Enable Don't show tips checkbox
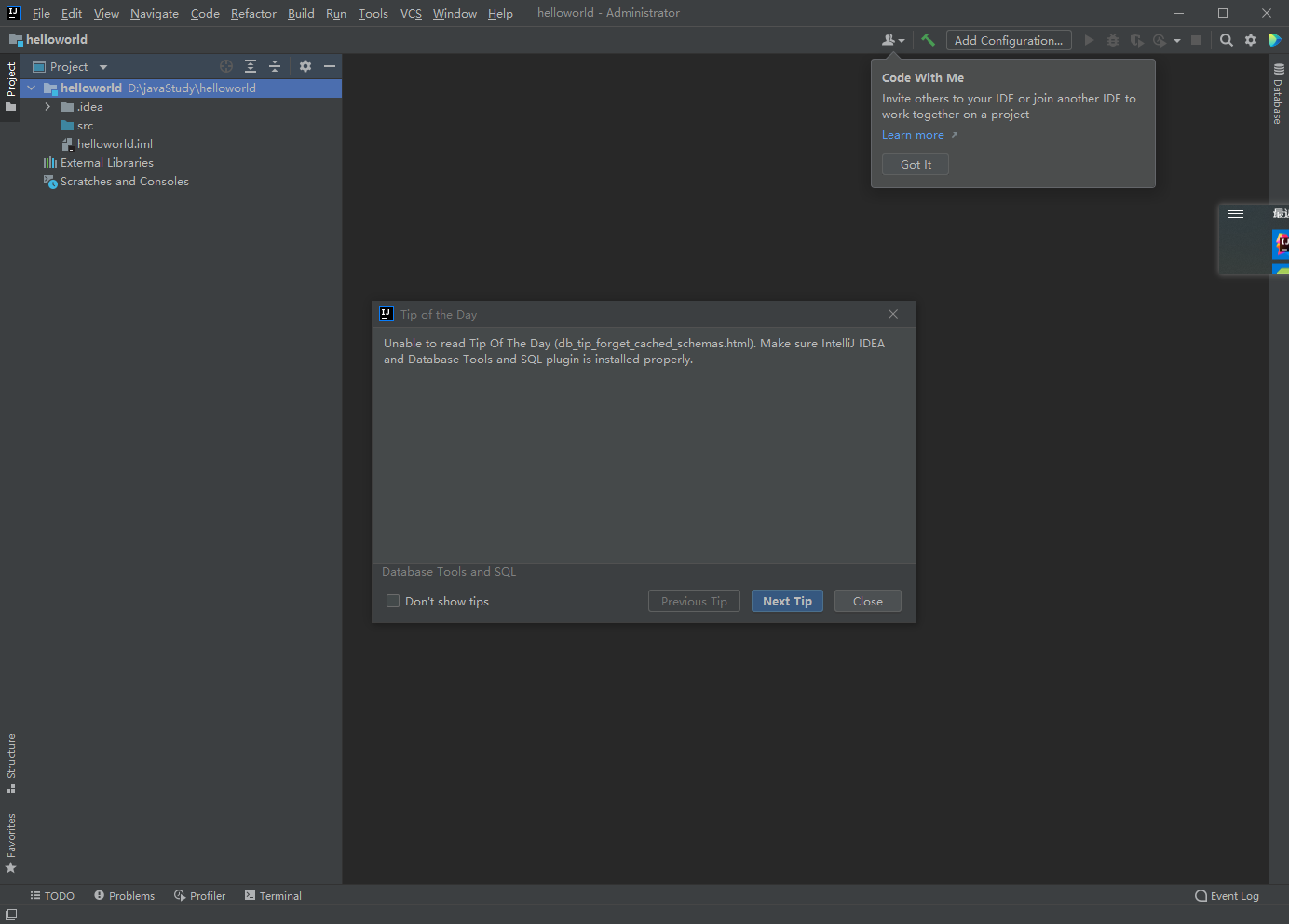Screen dimensions: 1289x924 click(x=393, y=601)
